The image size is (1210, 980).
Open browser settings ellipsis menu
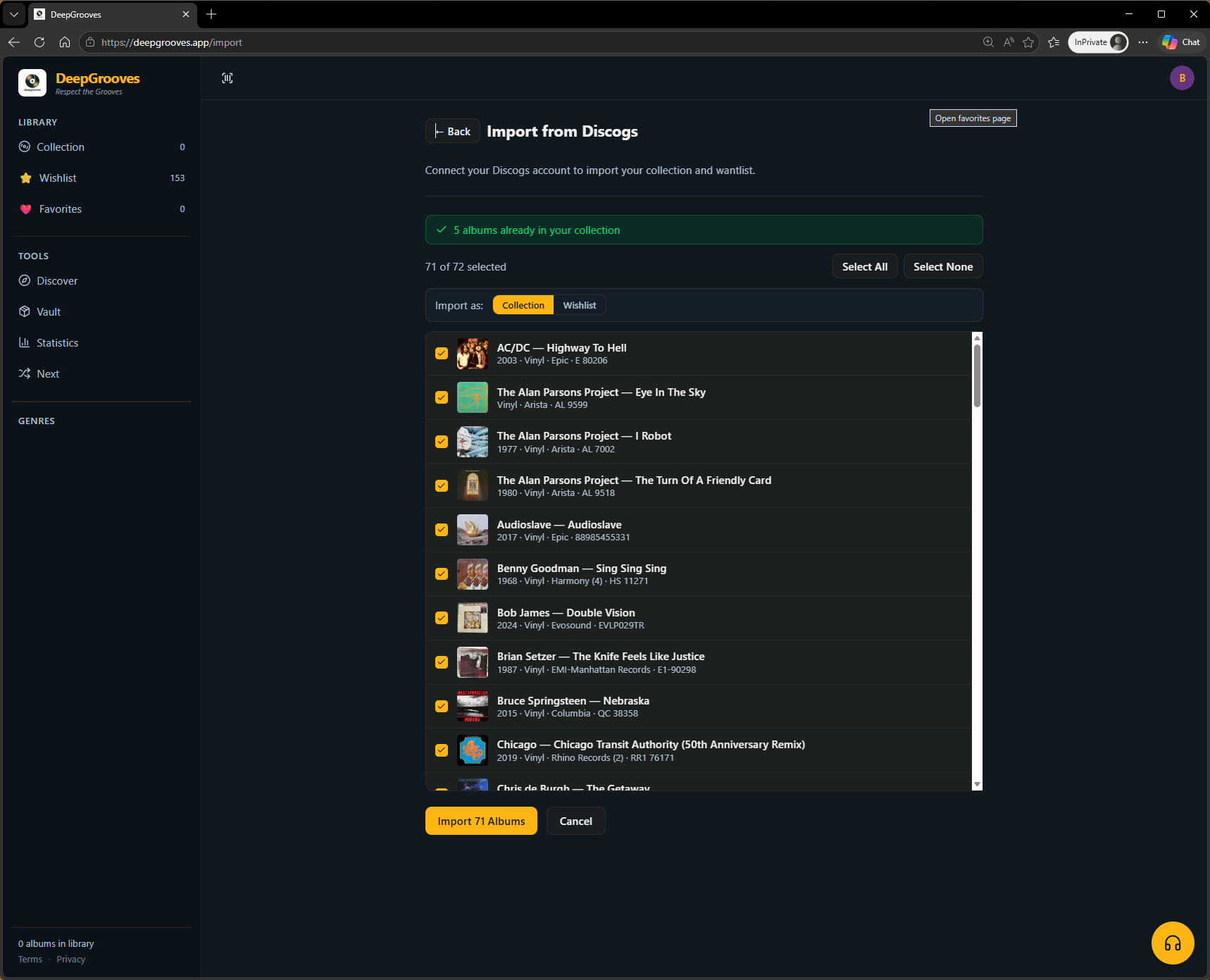pos(1143,42)
